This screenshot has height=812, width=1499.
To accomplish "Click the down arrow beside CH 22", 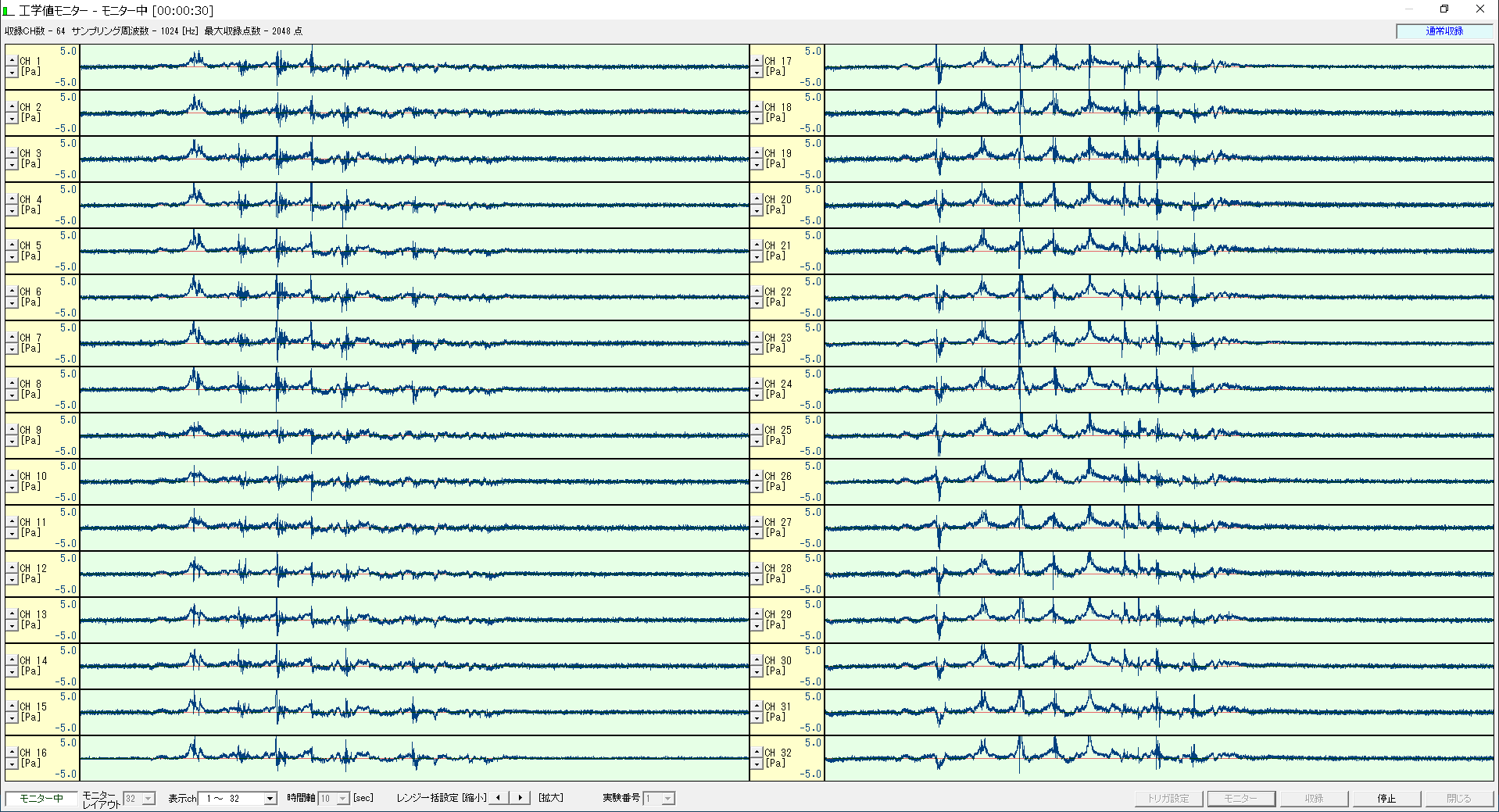I will 757,302.
